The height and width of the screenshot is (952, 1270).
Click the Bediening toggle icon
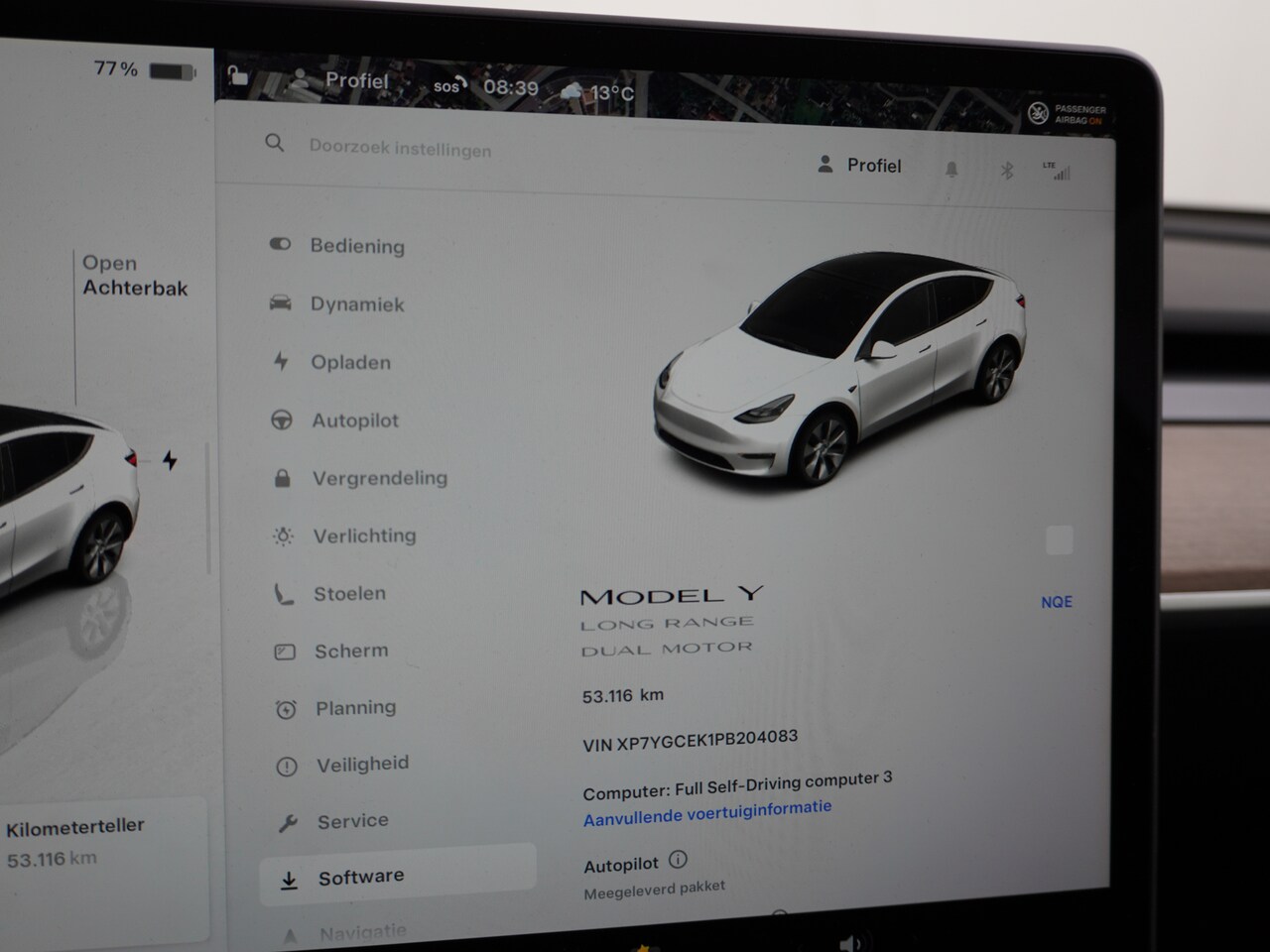coord(280,244)
